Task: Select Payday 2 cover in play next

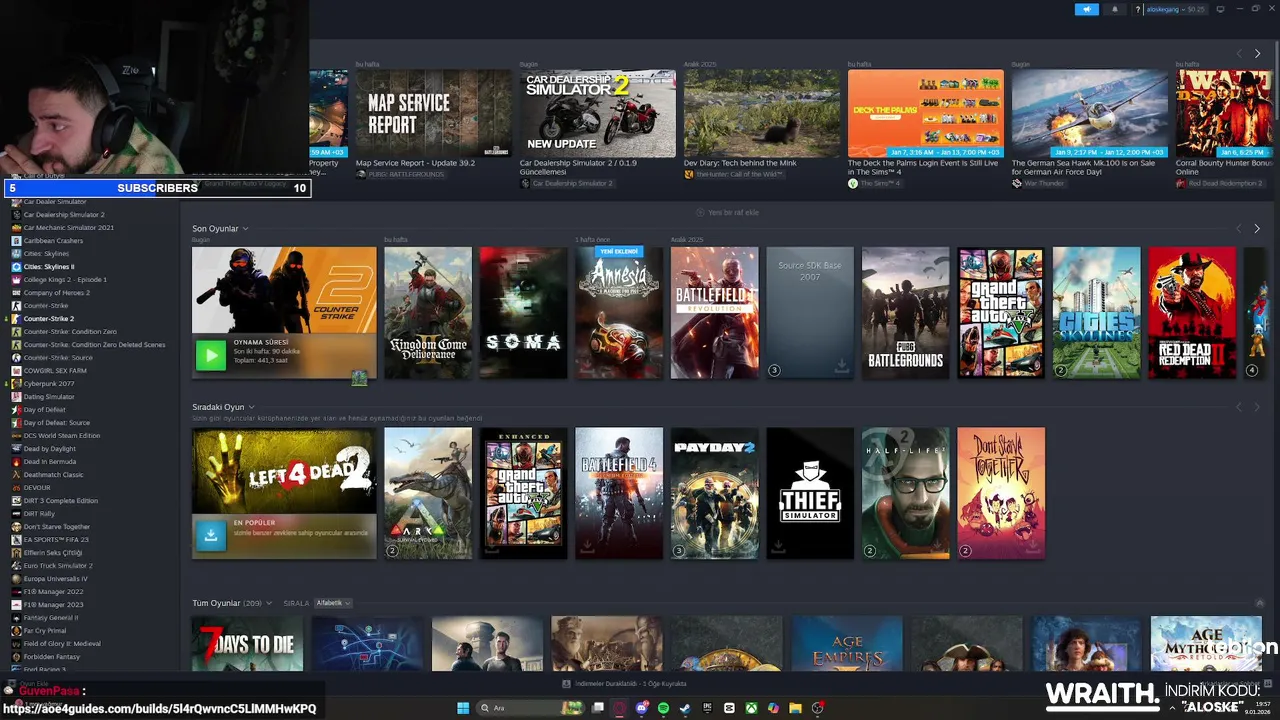Action: 714,493
